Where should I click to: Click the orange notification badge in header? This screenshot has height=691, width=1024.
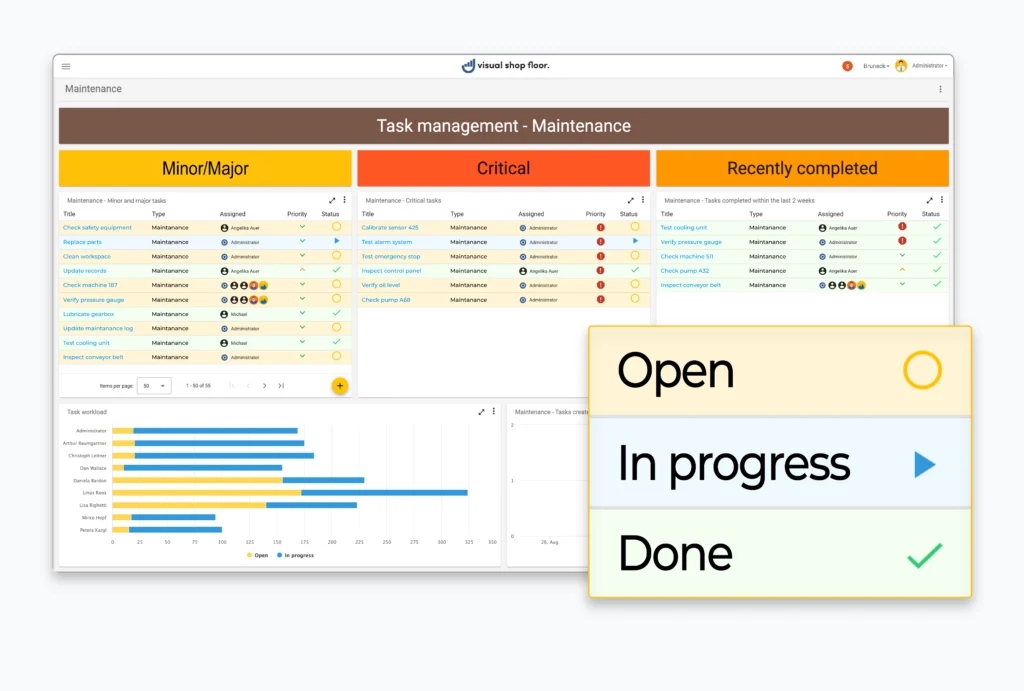pos(847,66)
